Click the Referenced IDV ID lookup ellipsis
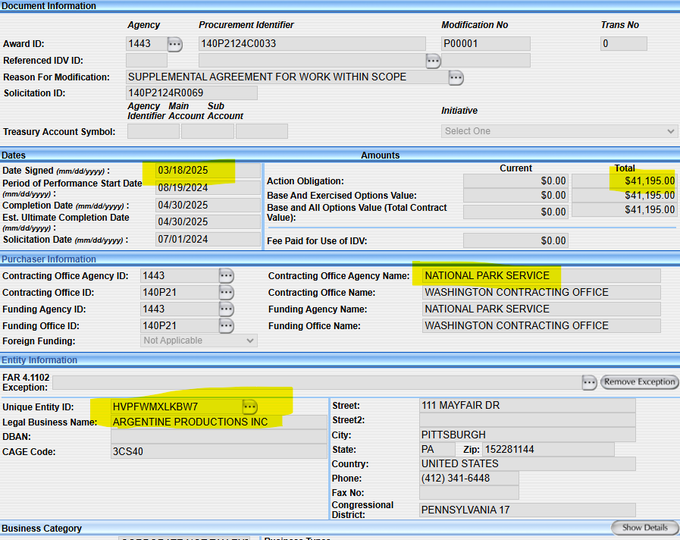The image size is (680, 540). pyautogui.click(x=432, y=61)
